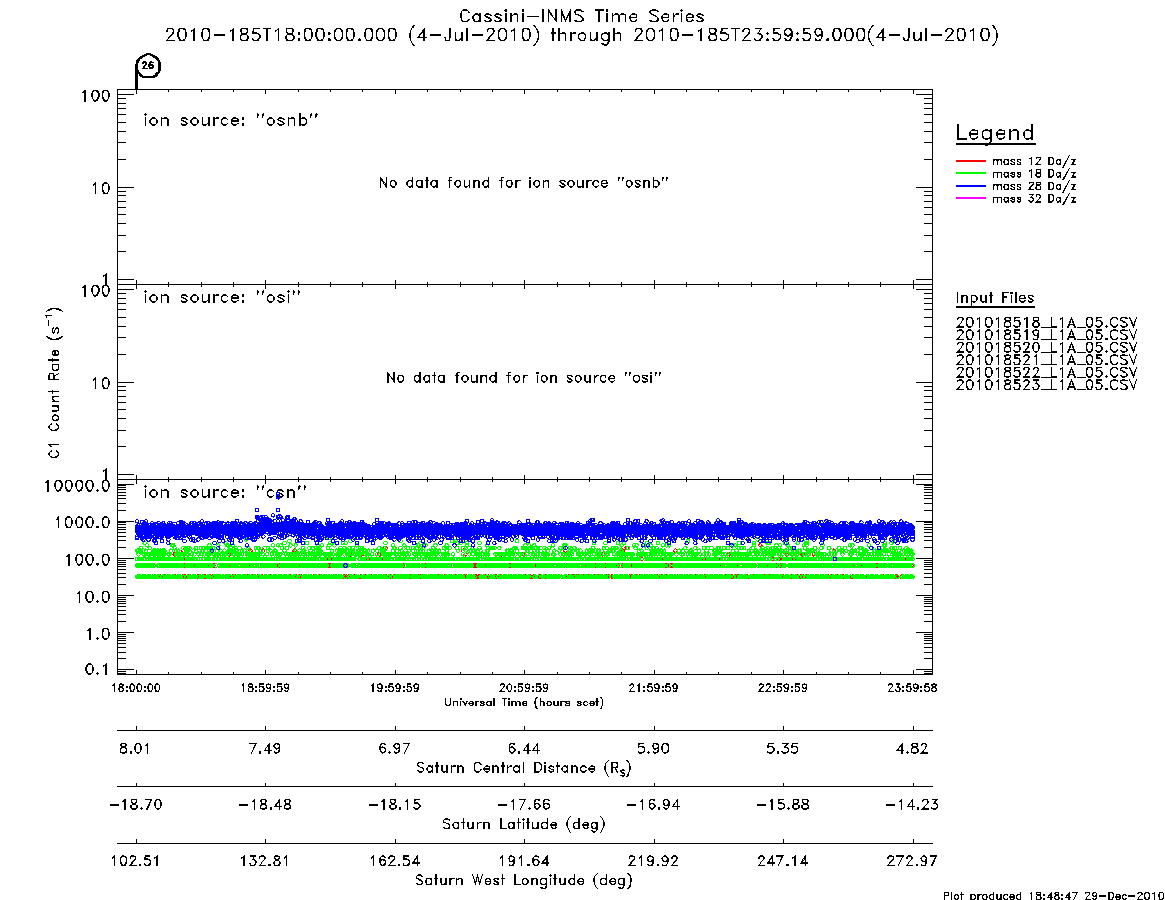The width and height of the screenshot is (1165, 900).
Task: Click the 20:59:59 time tick label
Action: (524, 688)
